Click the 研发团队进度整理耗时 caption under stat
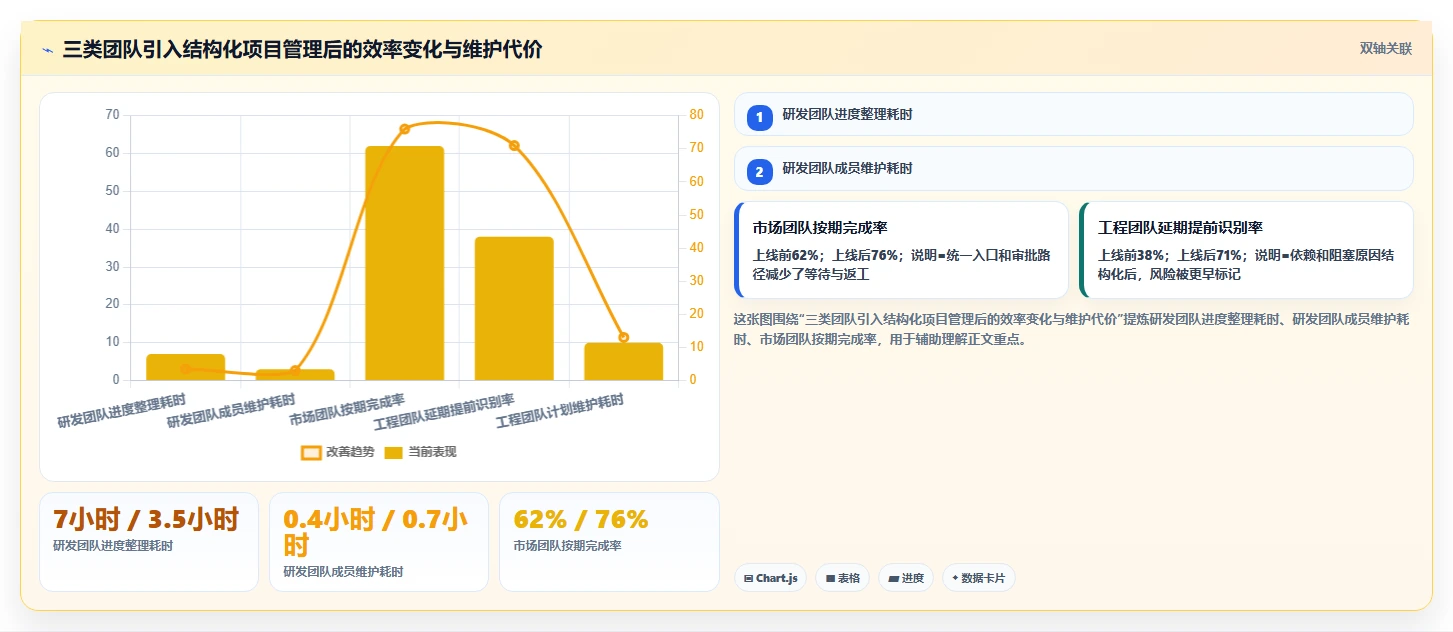This screenshot has height=632, width=1453. 113,546
